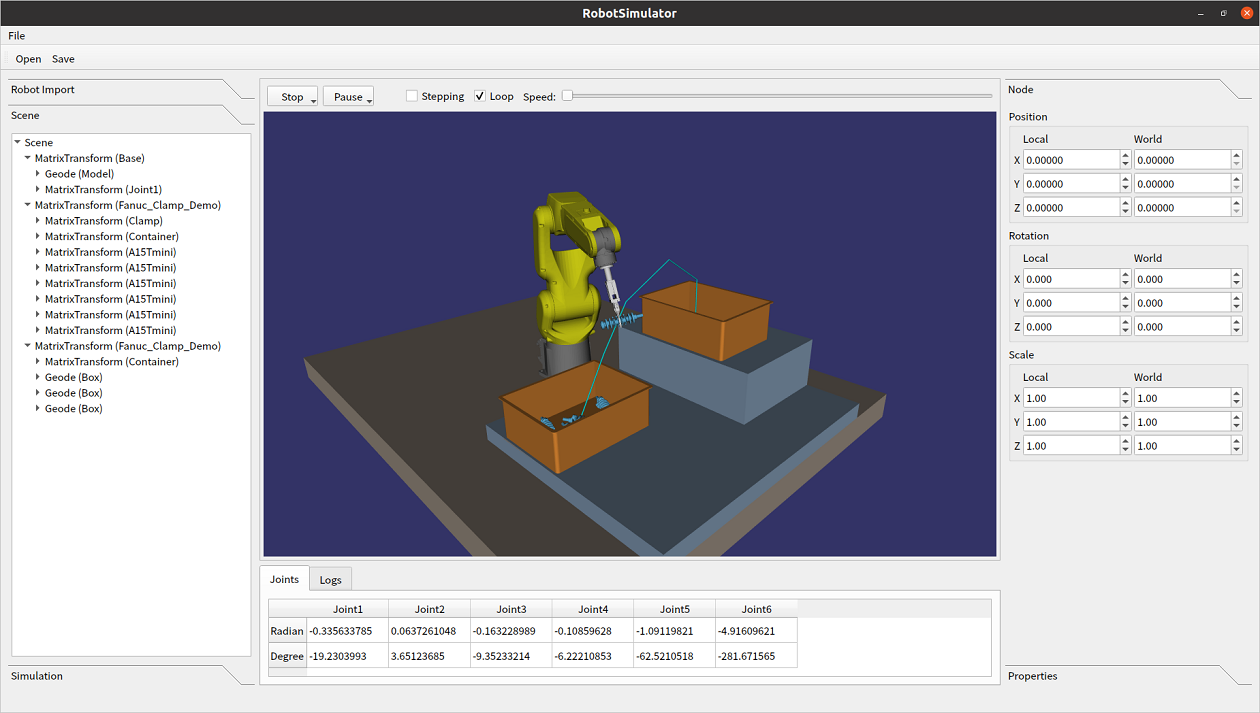Select MatrixTransform (Joint1) in scene tree

click(x=103, y=190)
